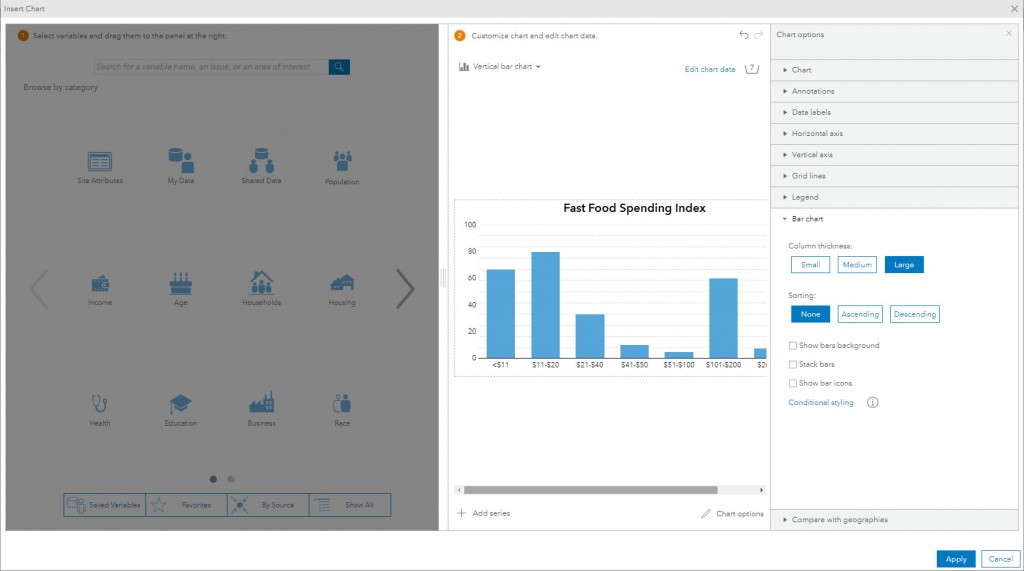Open the Conditional styling info icon
The image size is (1024, 571).
(872, 402)
